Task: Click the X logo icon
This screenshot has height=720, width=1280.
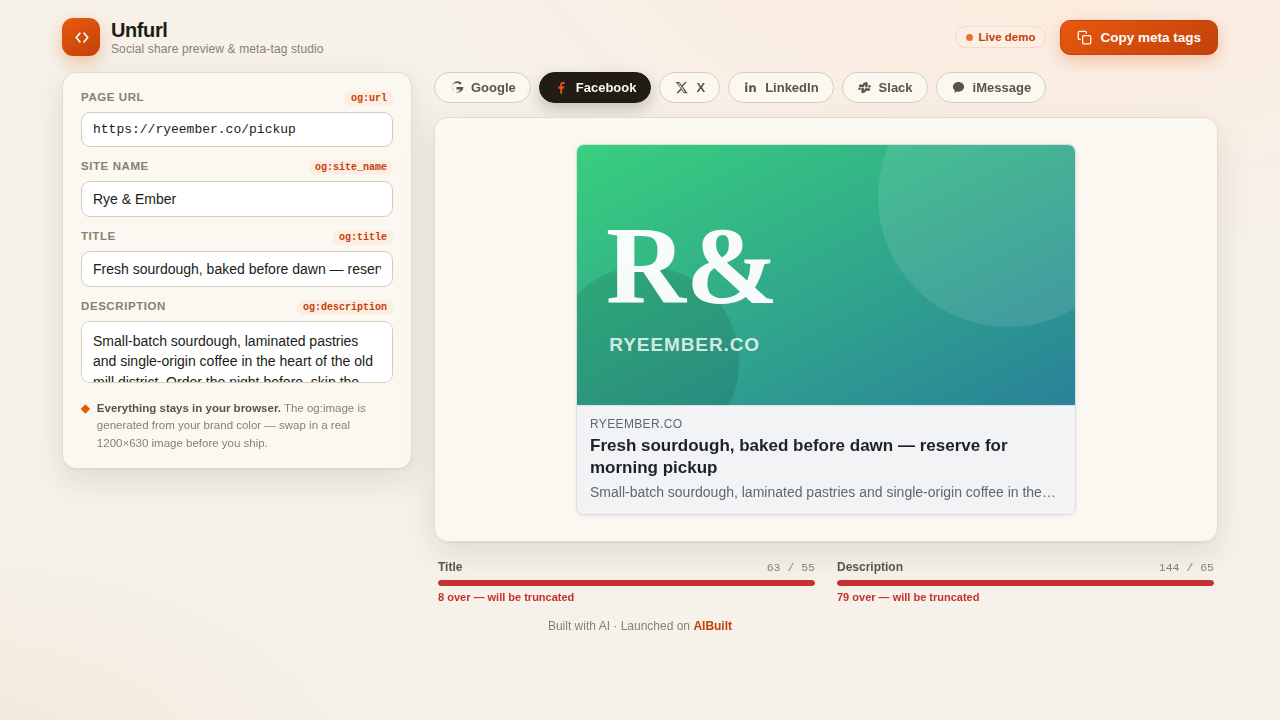Action: tap(682, 88)
